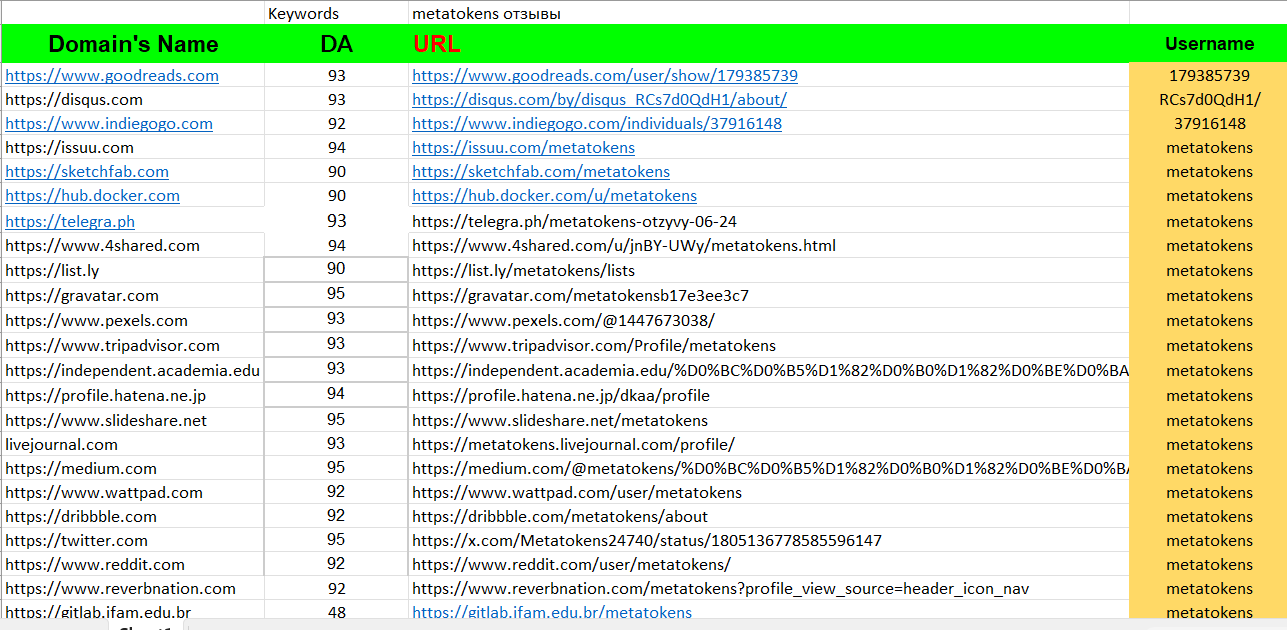Select the username cell 179385739
The image size is (1287, 630).
coord(1208,76)
